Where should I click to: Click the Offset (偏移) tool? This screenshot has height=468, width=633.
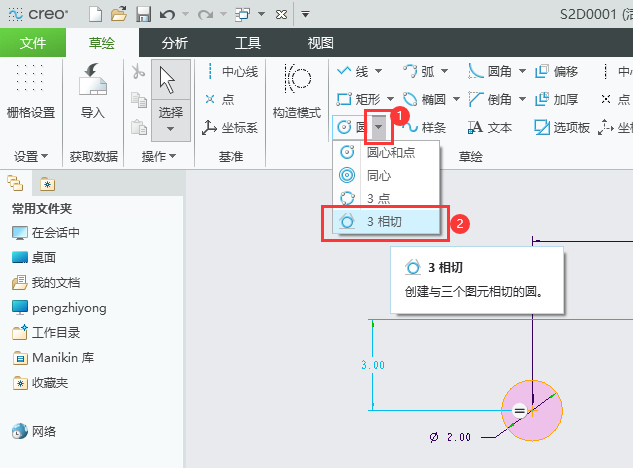[556, 71]
